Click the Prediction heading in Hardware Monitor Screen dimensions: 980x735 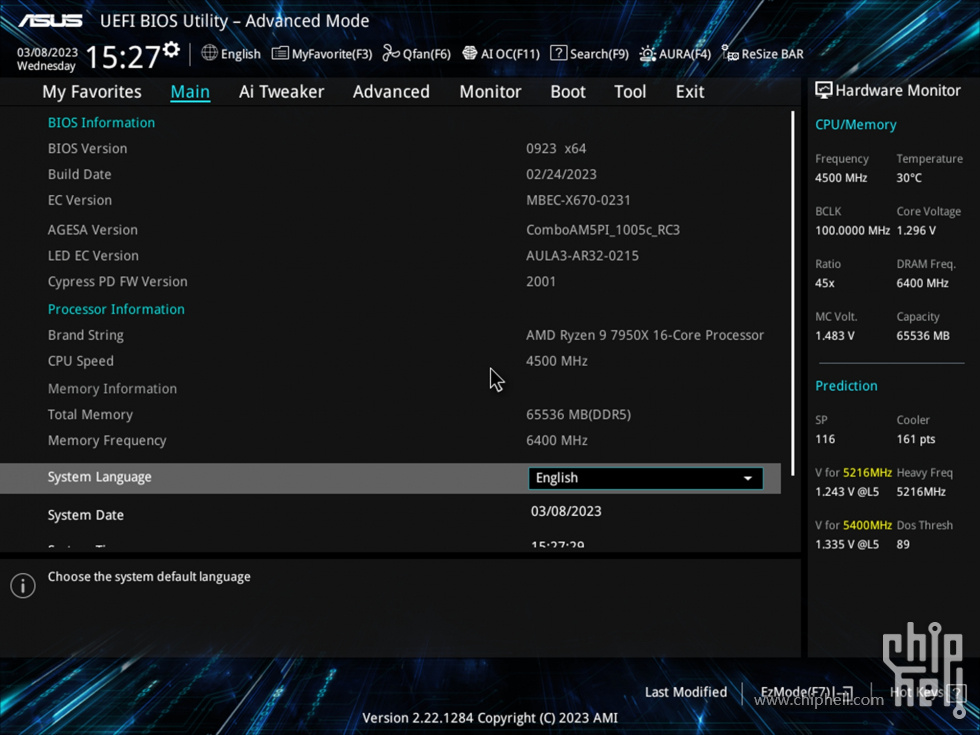[x=846, y=386]
